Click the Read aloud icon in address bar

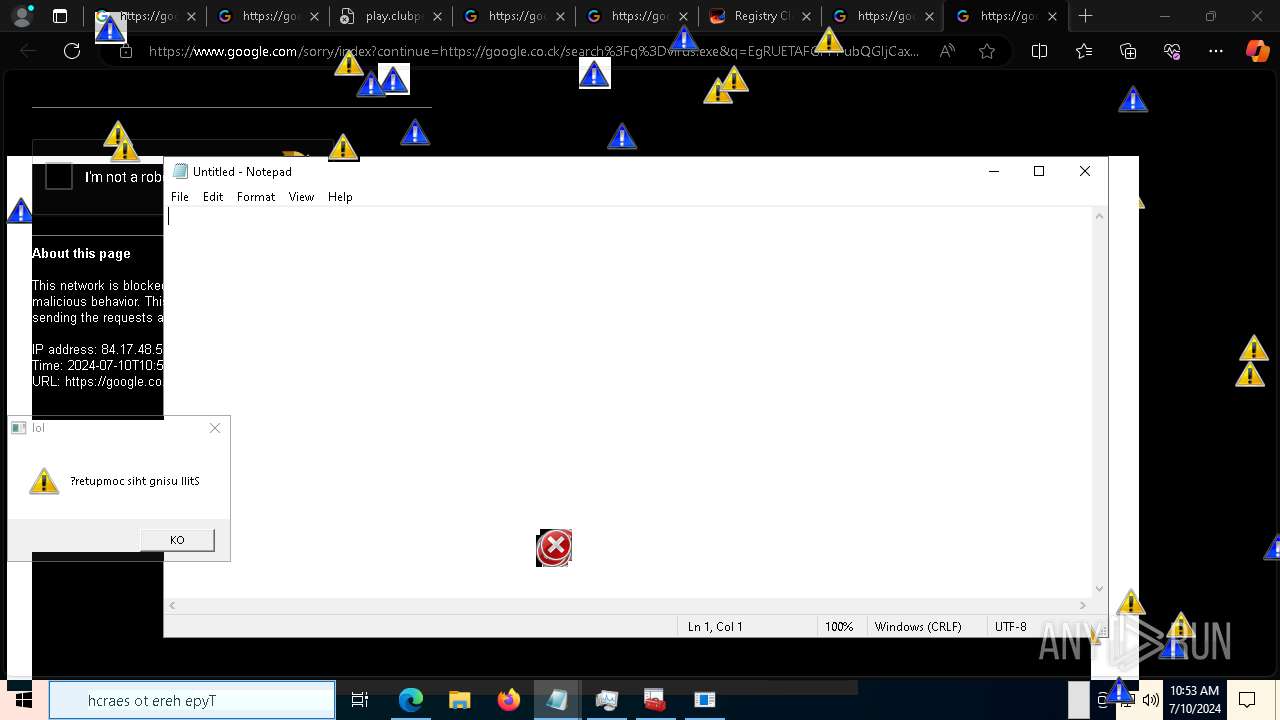[x=947, y=51]
